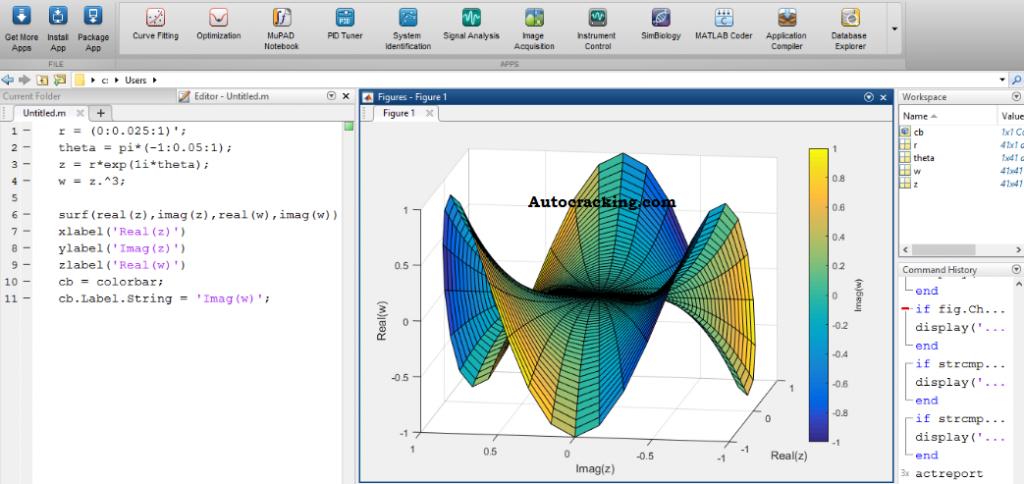Click the green code analyzer indicator
1024x484 pixels.
[x=349, y=126]
